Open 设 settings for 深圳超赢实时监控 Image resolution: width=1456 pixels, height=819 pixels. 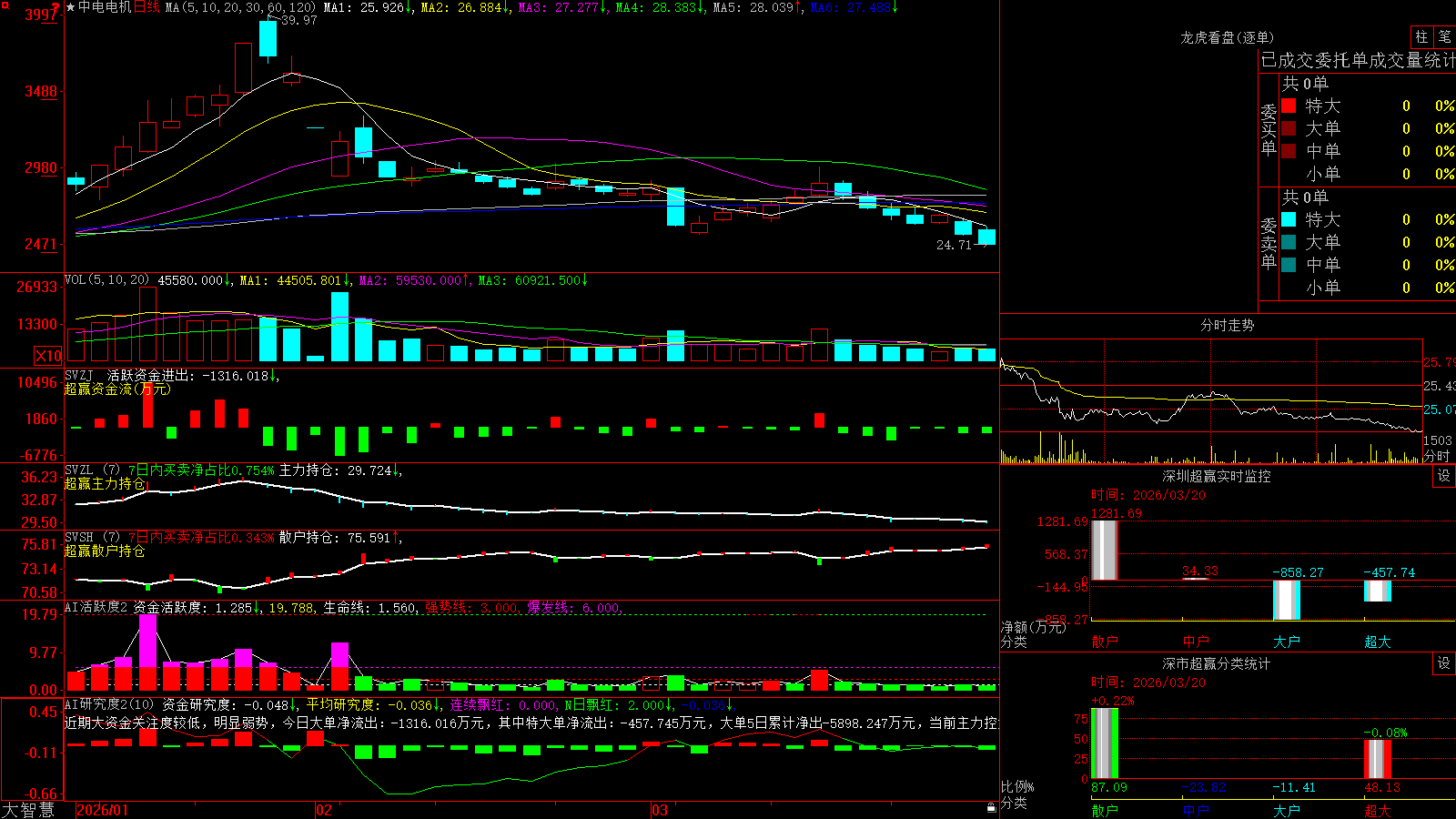click(x=1444, y=476)
